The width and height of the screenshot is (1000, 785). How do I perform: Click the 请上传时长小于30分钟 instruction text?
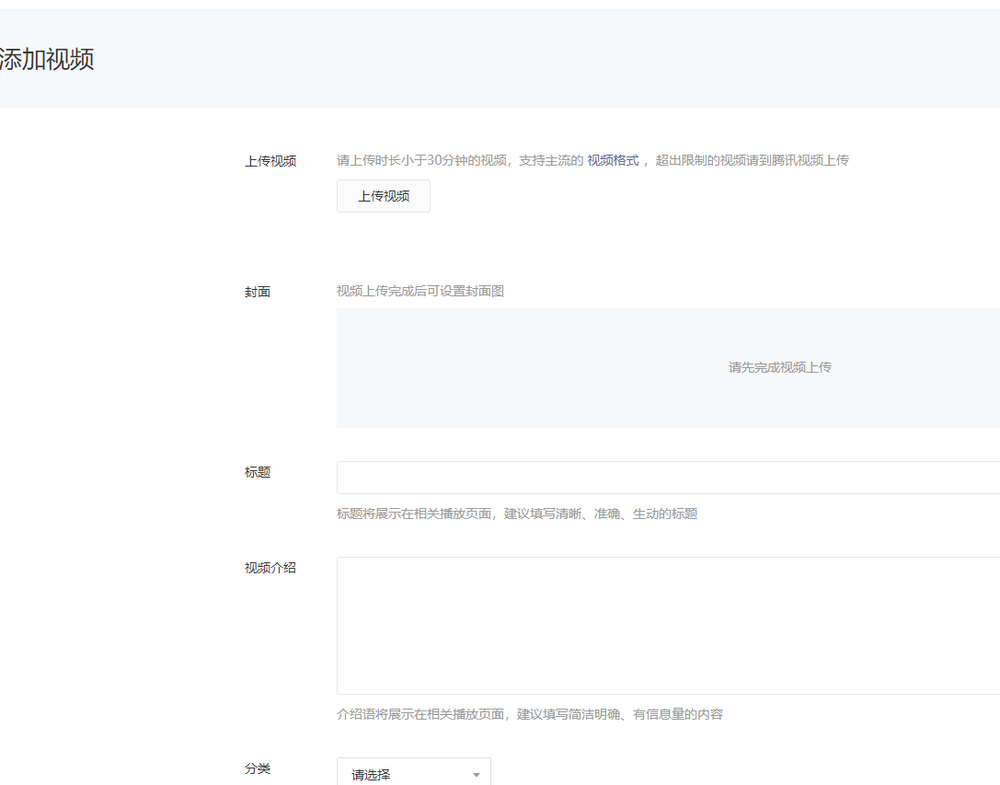(x=592, y=161)
